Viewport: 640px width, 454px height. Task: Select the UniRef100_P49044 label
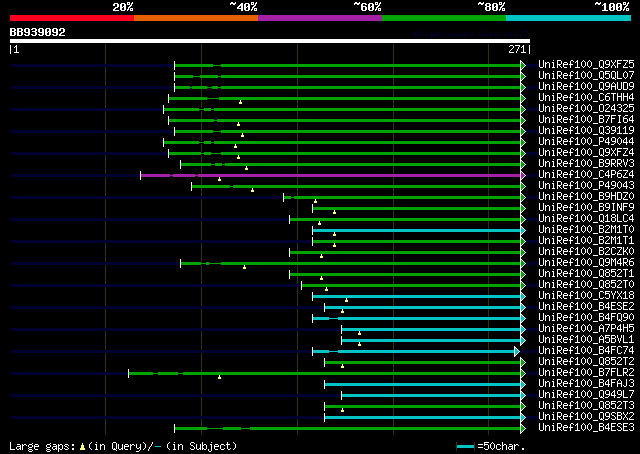pos(586,141)
